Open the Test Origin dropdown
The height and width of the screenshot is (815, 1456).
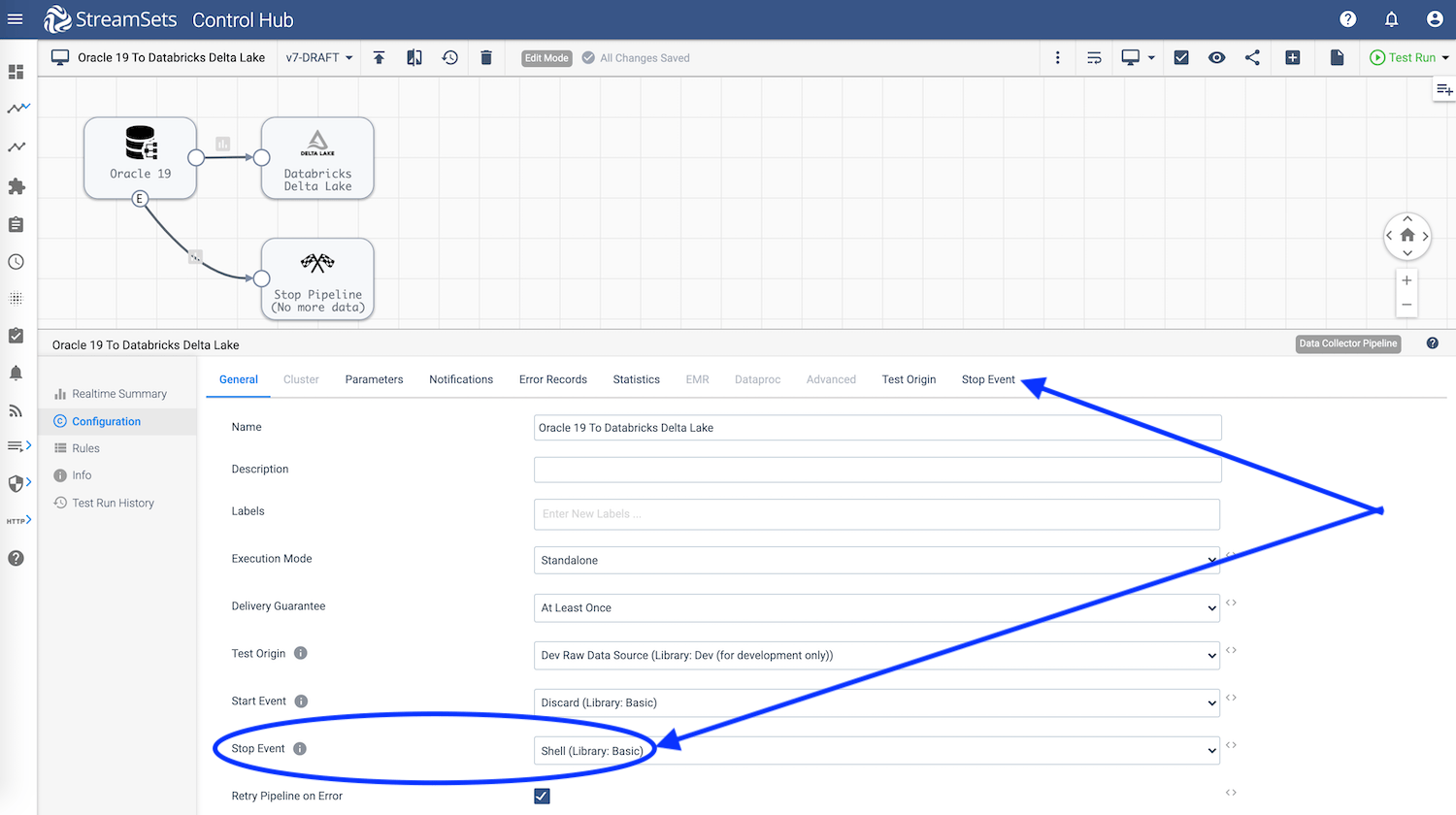[x=877, y=655]
